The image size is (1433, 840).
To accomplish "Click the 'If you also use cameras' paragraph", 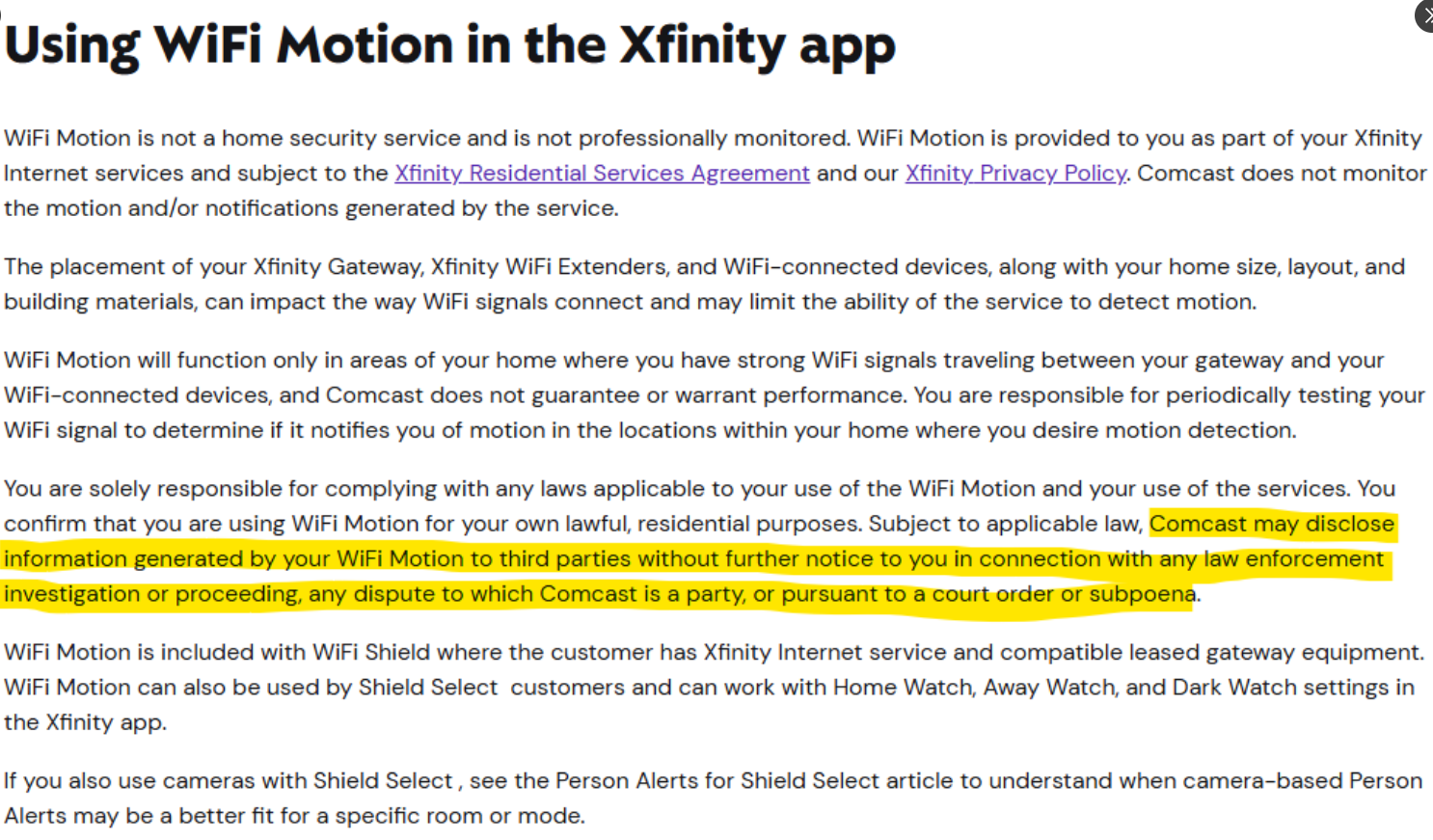I will coord(713,799).
